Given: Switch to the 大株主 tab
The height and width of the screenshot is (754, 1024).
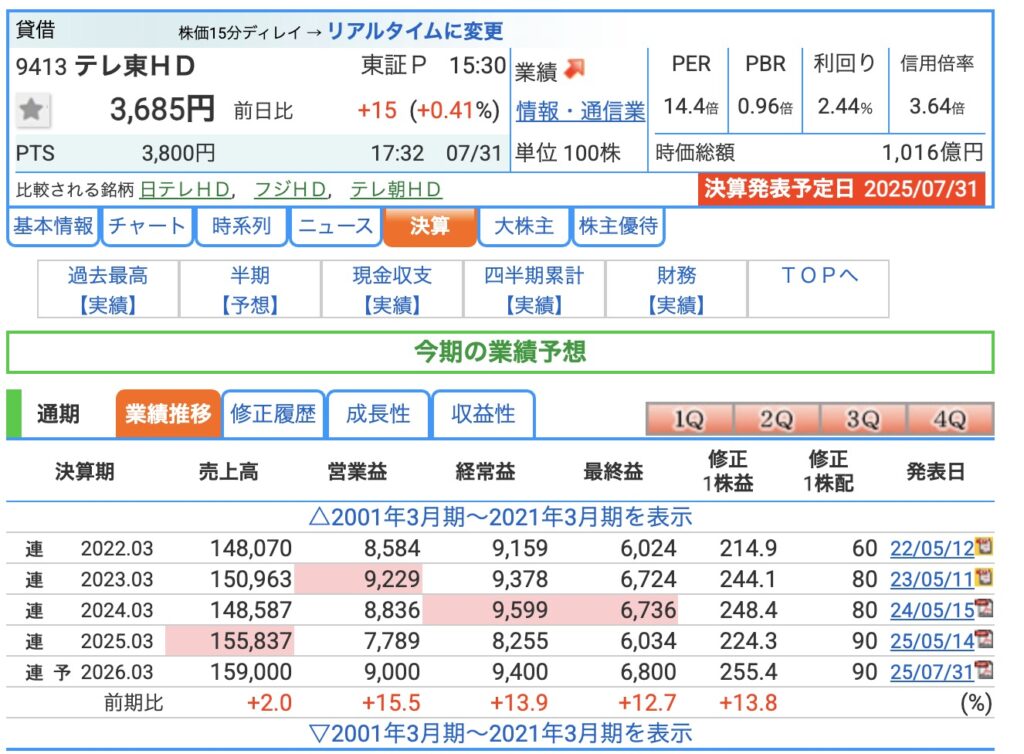Looking at the screenshot, I should coord(524,226).
